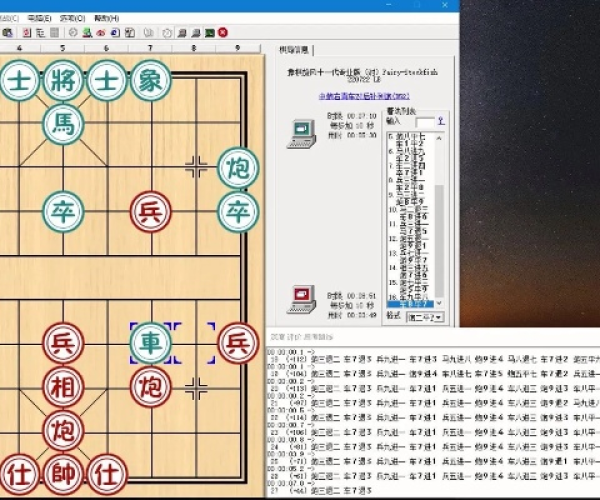Click the empty highlighted square beside teal 車
600x500 pixels.
click(x=194, y=342)
